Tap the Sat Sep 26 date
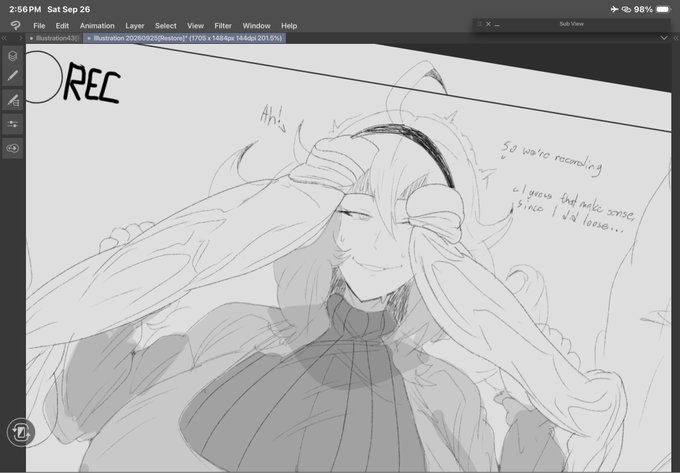 pyautogui.click(x=69, y=9)
